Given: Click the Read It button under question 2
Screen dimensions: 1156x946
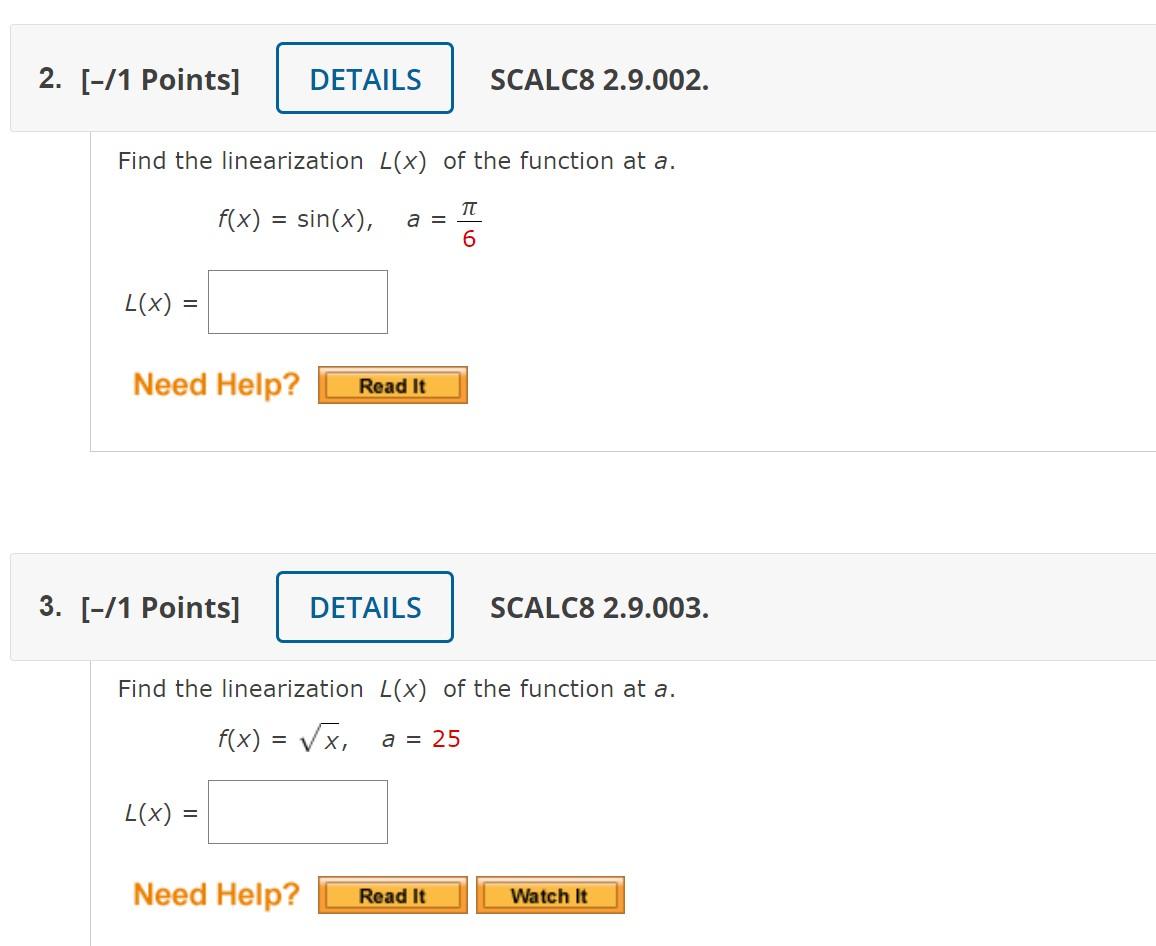Looking at the screenshot, I should 392,385.
